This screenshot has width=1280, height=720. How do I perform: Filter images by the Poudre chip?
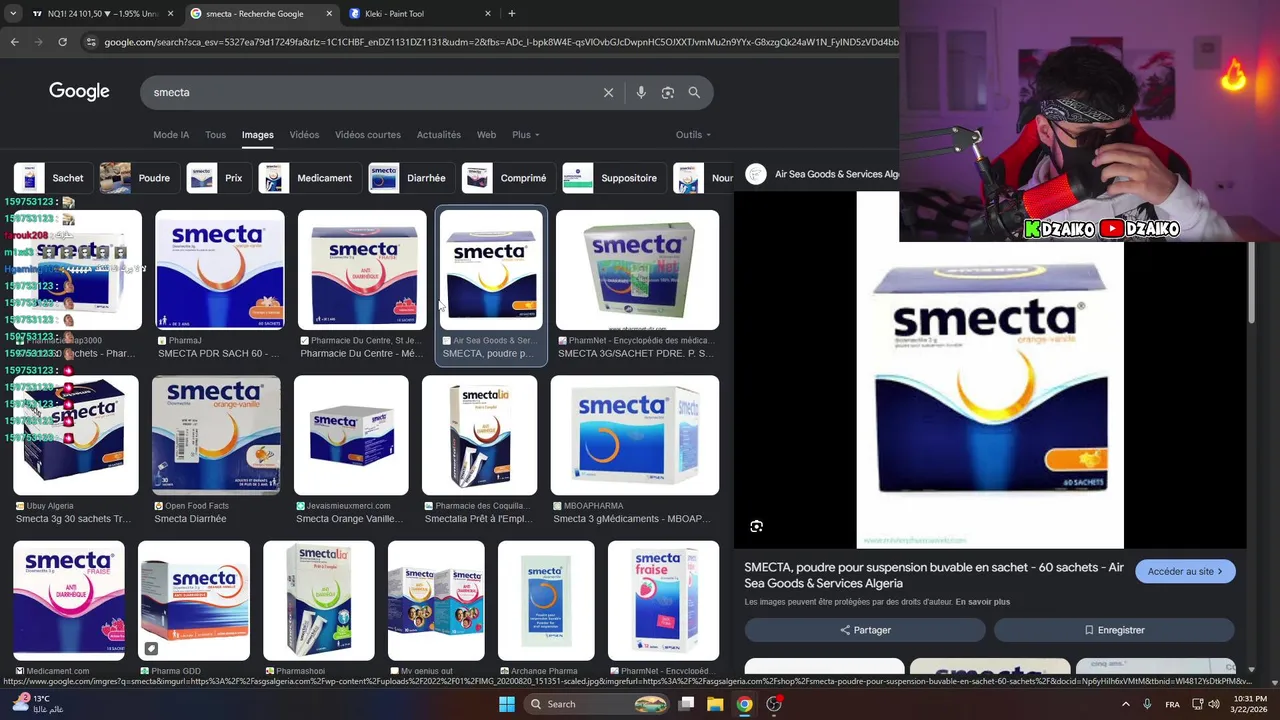point(139,178)
